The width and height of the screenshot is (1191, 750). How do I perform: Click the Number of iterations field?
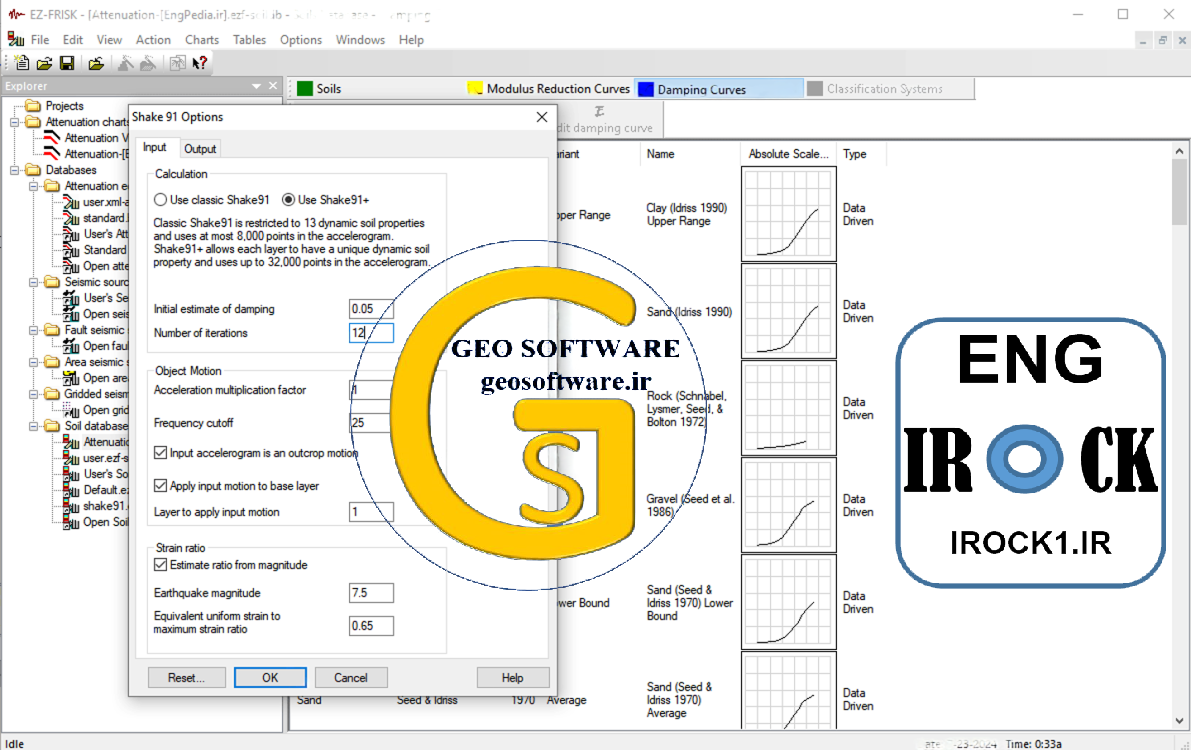(x=371, y=333)
